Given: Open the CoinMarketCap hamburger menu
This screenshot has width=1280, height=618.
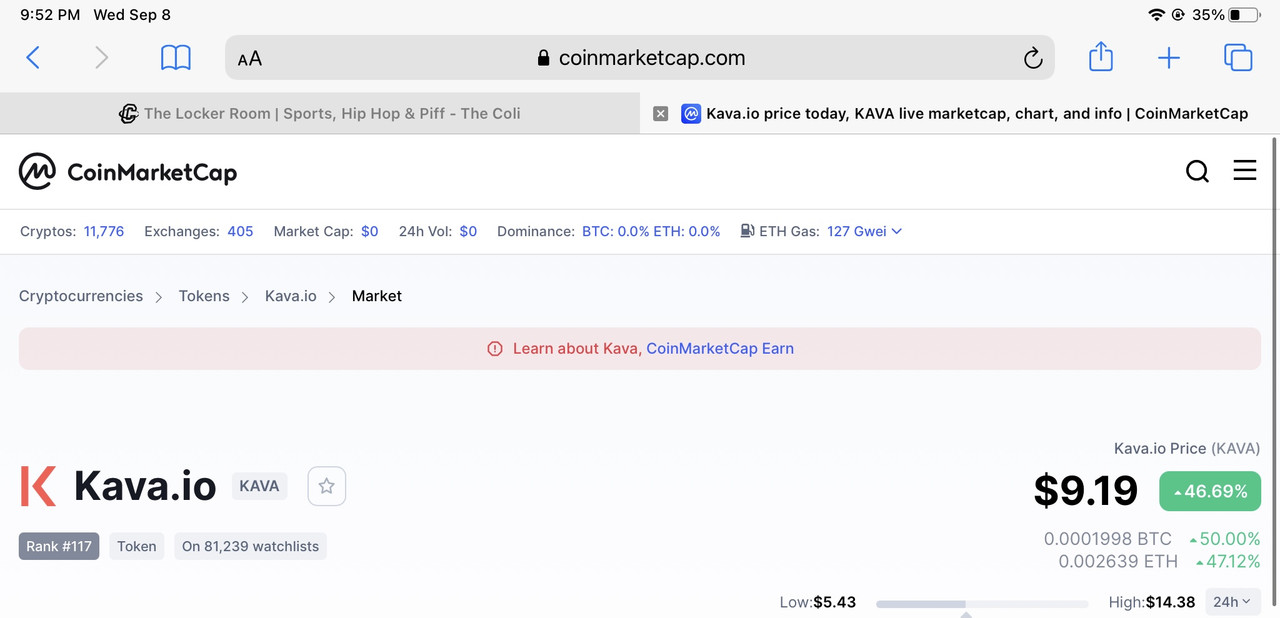Looking at the screenshot, I should point(1245,170).
